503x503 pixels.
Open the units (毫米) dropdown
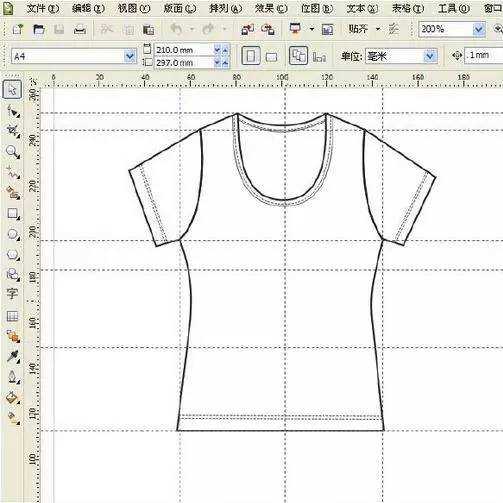tap(430, 56)
